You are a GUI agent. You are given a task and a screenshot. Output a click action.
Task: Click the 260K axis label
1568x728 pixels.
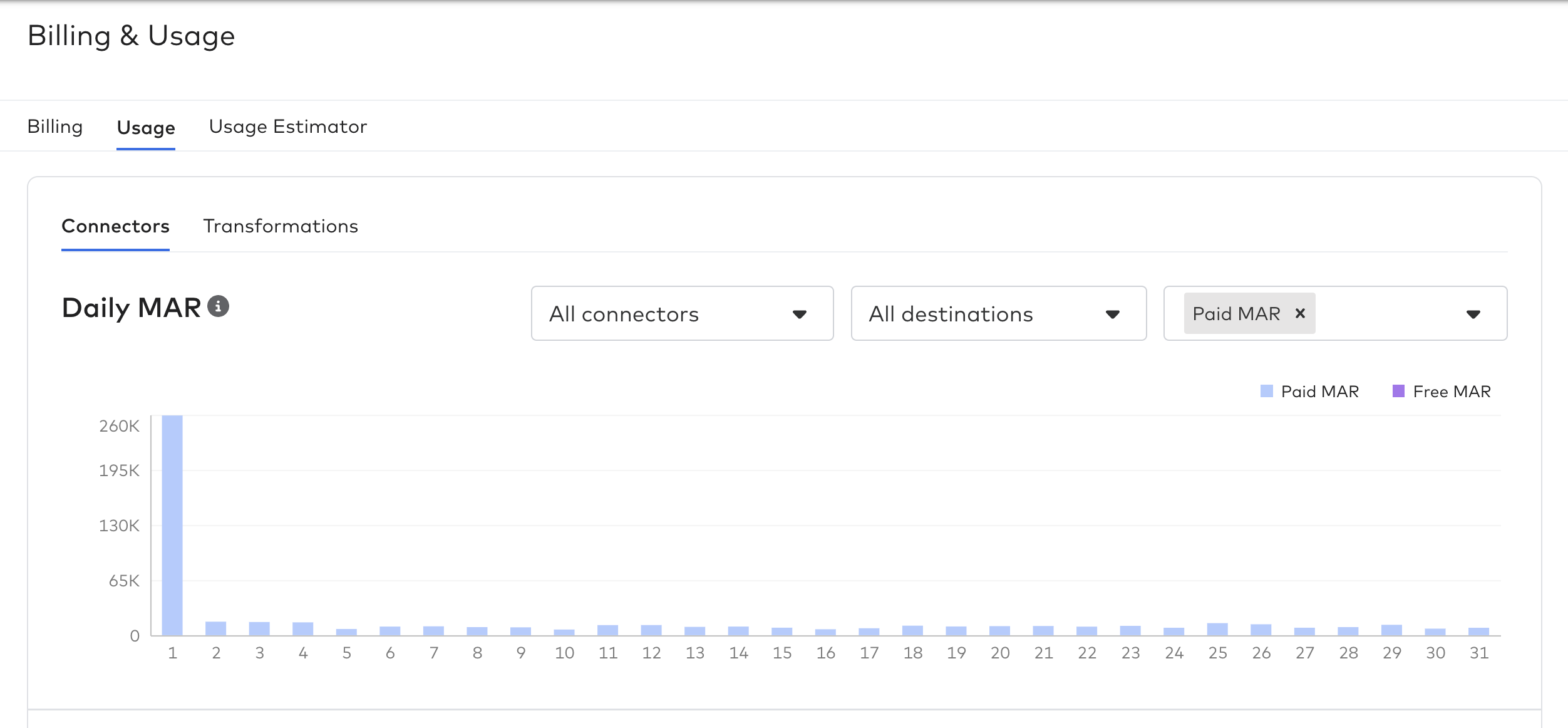(x=120, y=426)
